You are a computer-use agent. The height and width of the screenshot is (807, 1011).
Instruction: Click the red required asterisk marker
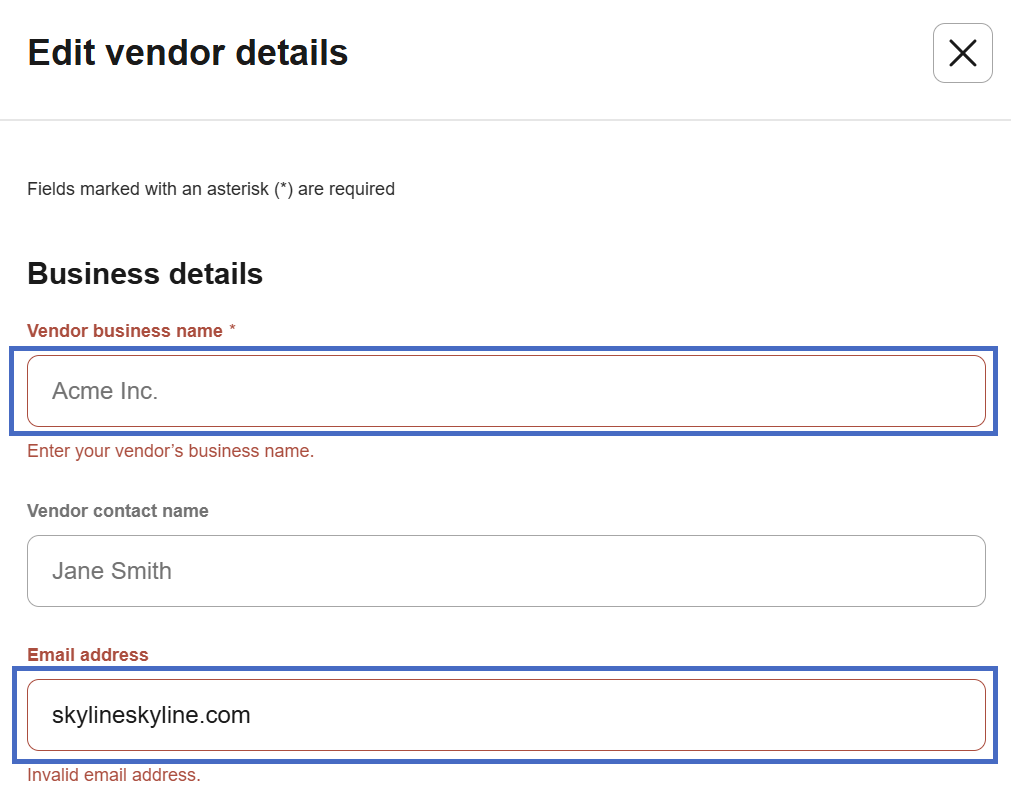[232, 330]
